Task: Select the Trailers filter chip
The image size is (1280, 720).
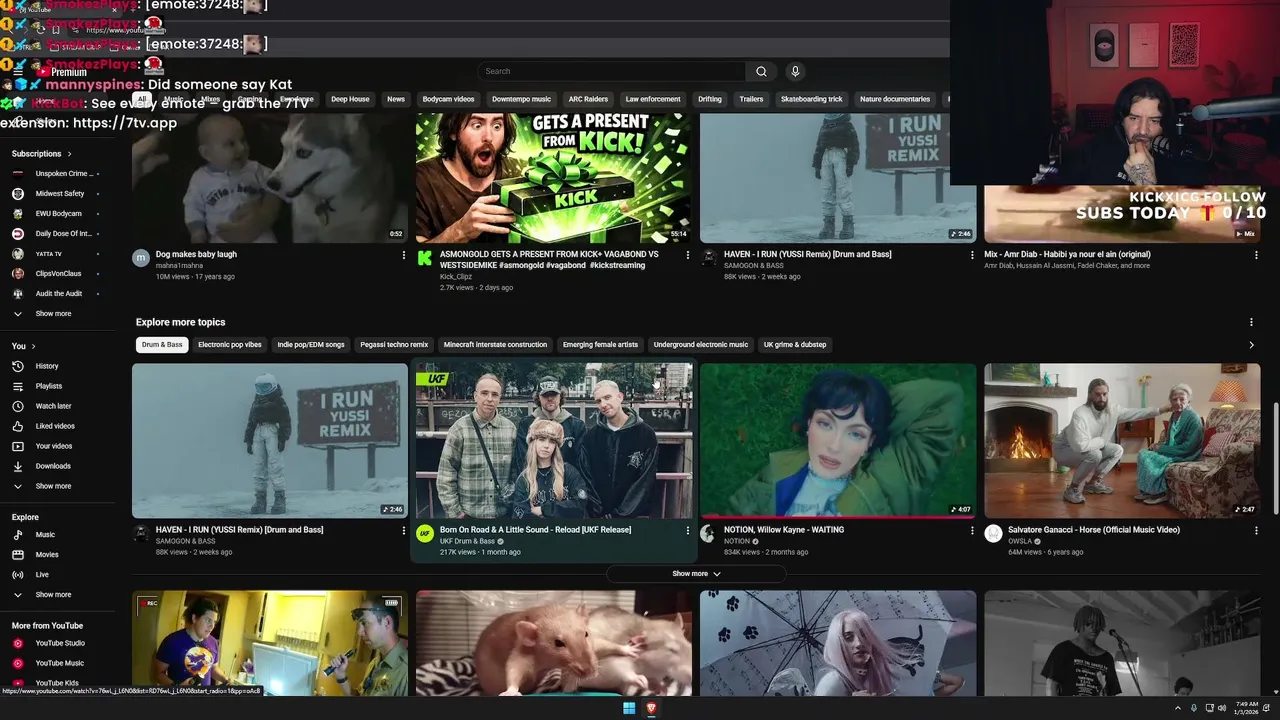Action: tap(751, 99)
